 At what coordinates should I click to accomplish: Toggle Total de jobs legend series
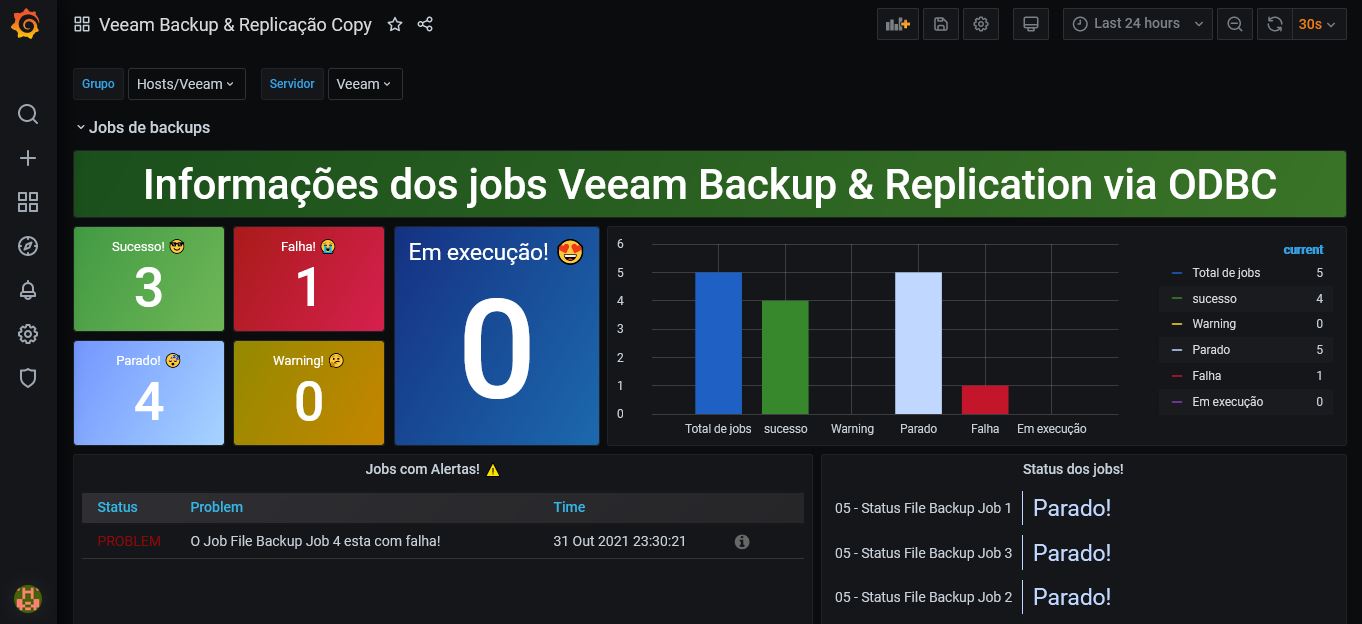1226,273
